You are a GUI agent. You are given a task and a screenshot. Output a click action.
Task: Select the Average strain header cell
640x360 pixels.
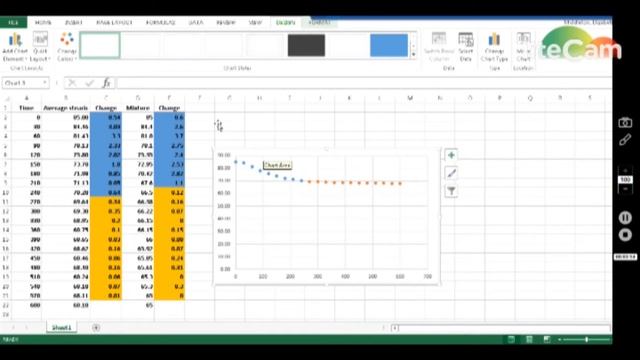(66, 108)
